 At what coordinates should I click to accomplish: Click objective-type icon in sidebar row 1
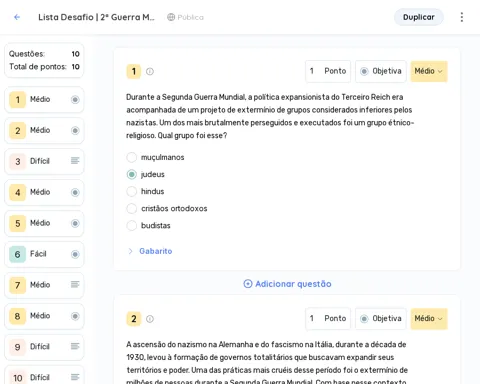pyautogui.click(x=75, y=99)
